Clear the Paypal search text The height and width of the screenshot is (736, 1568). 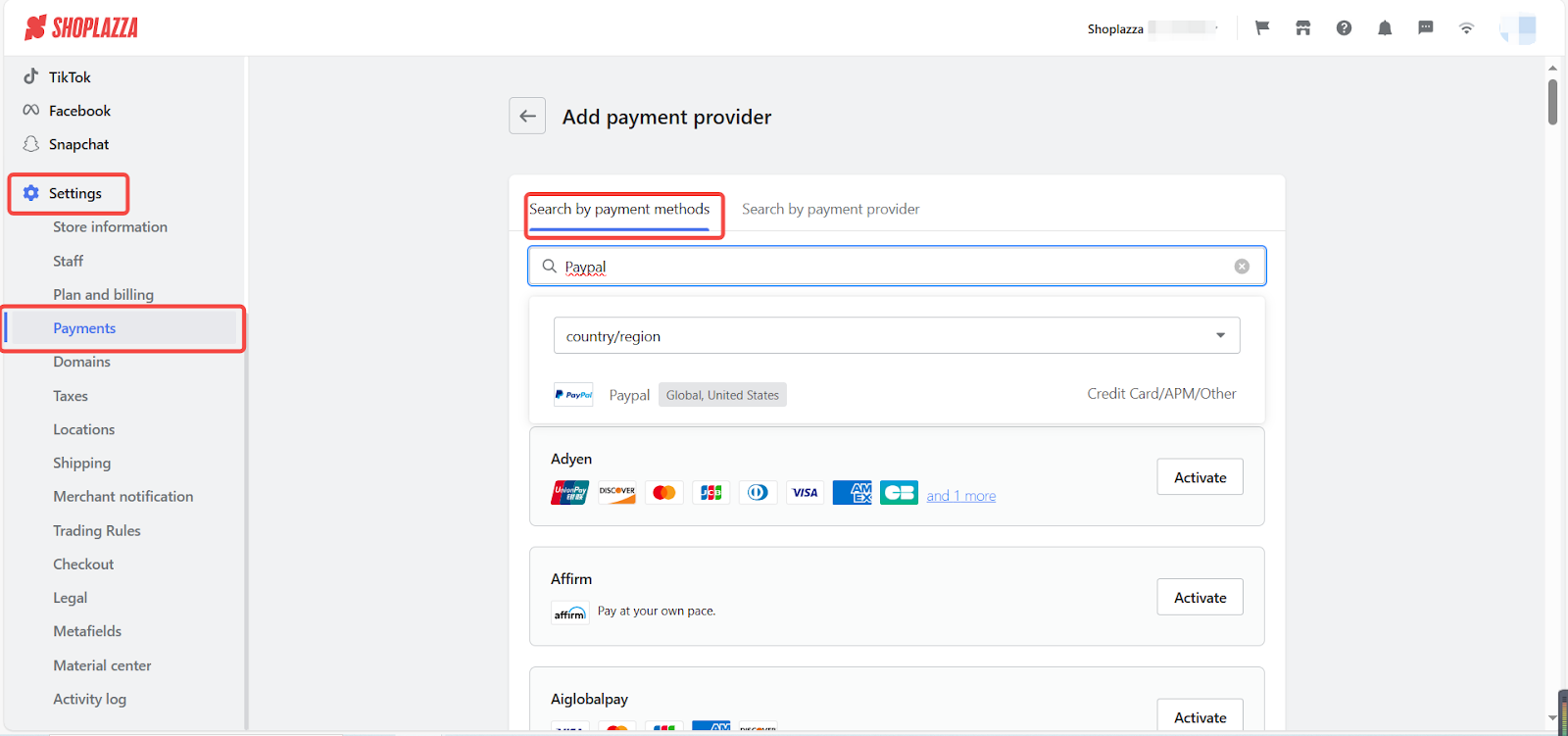coord(1242,267)
